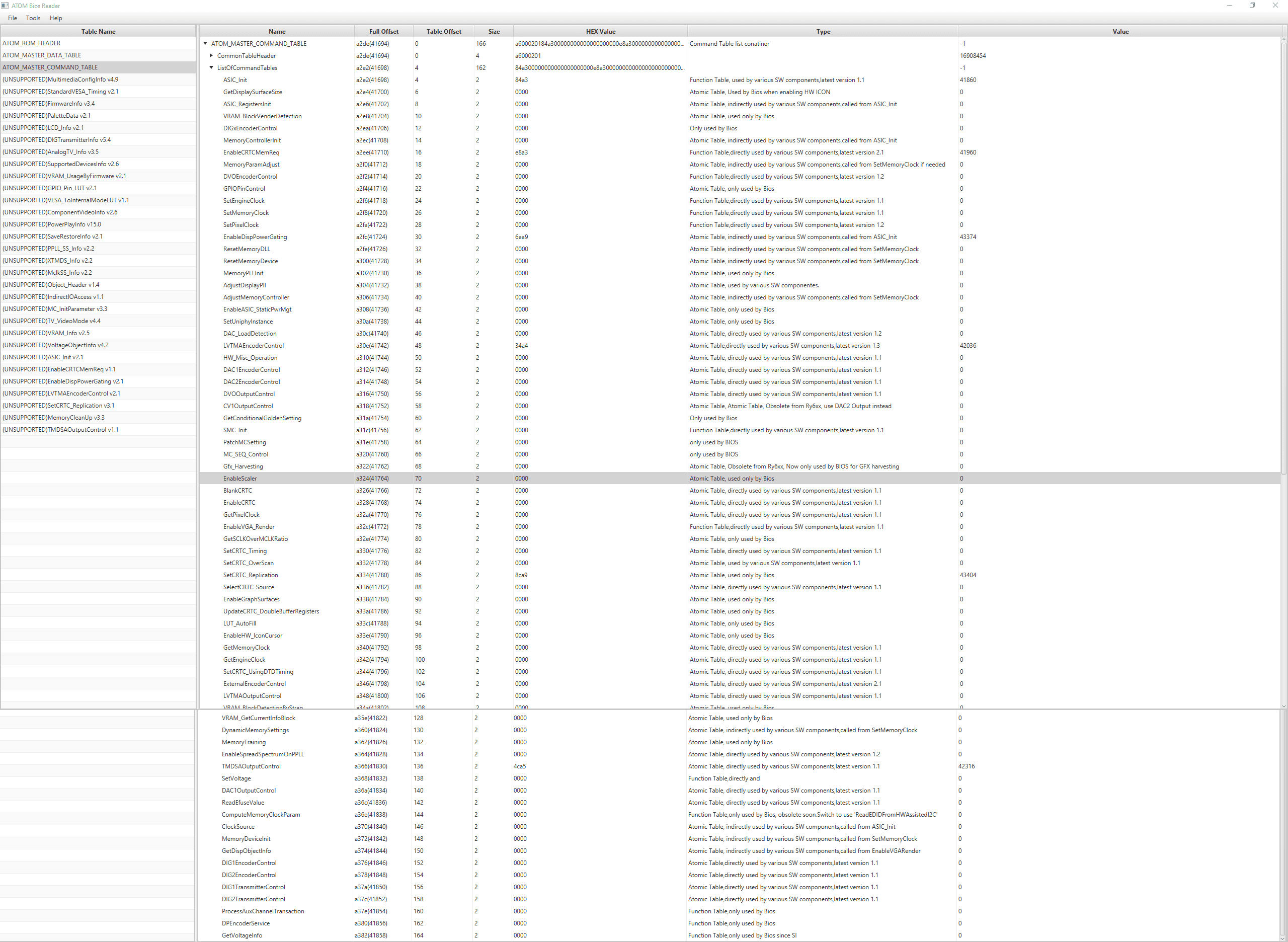Select the SetMemoryClock row
Viewport: 1288px width, 942px height.
pyautogui.click(x=740, y=213)
